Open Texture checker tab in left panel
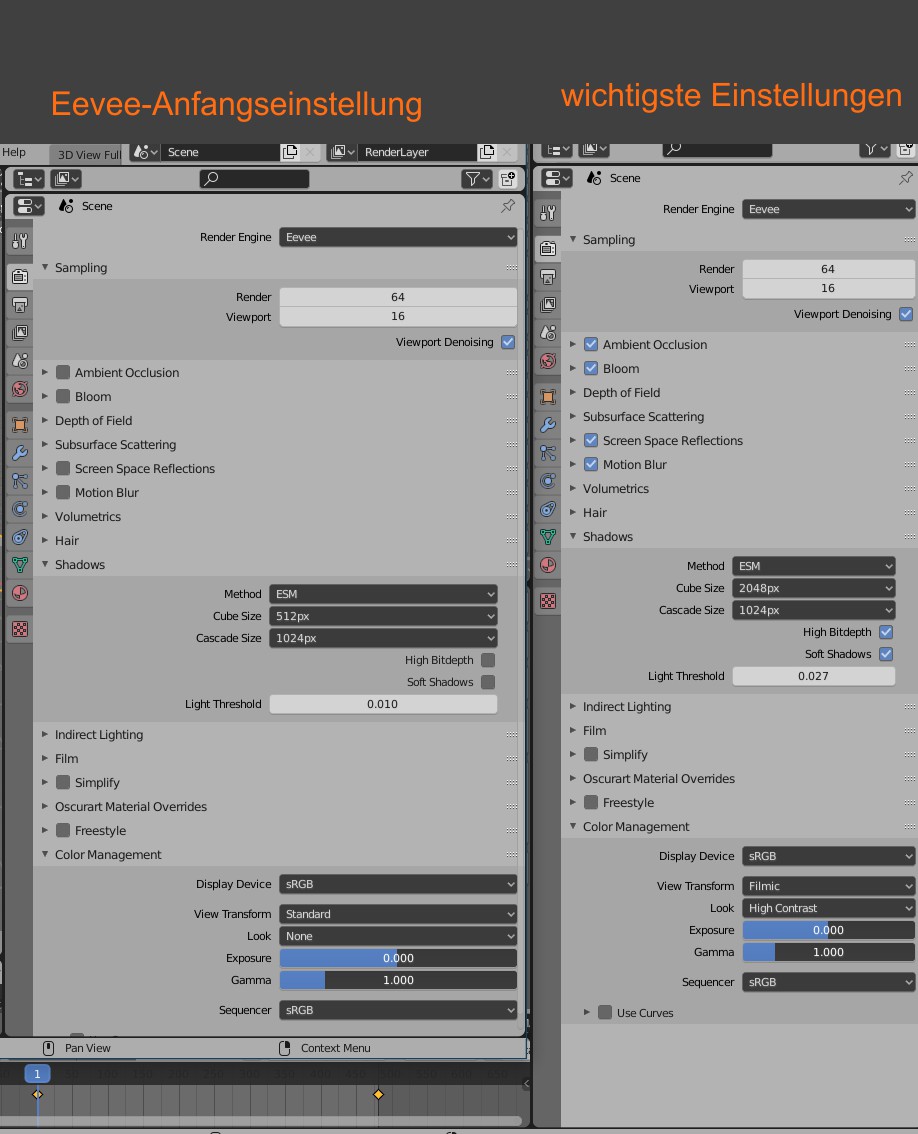 (x=20, y=628)
